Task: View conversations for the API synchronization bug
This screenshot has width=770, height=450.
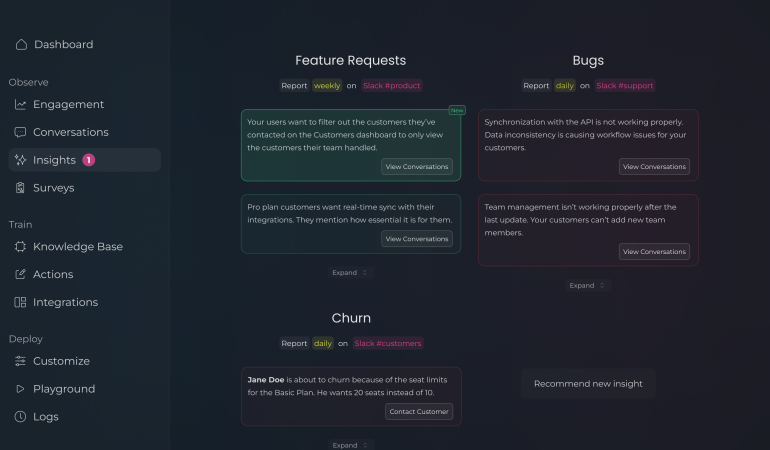Action: click(x=654, y=167)
